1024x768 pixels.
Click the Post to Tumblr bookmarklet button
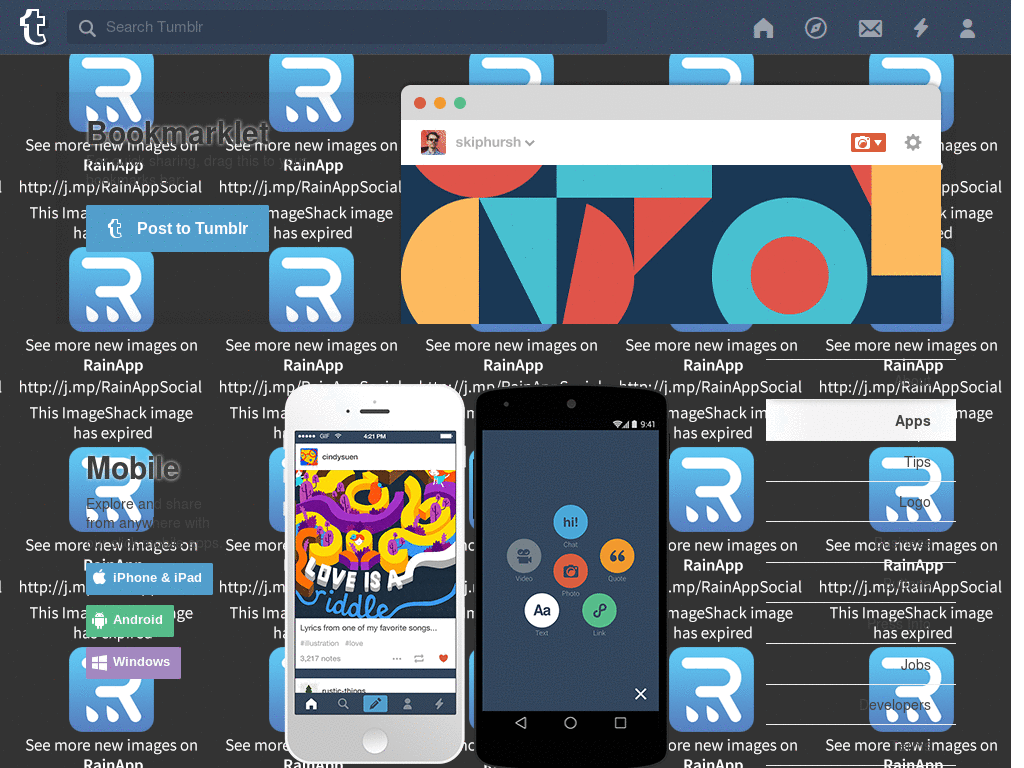coord(177,229)
